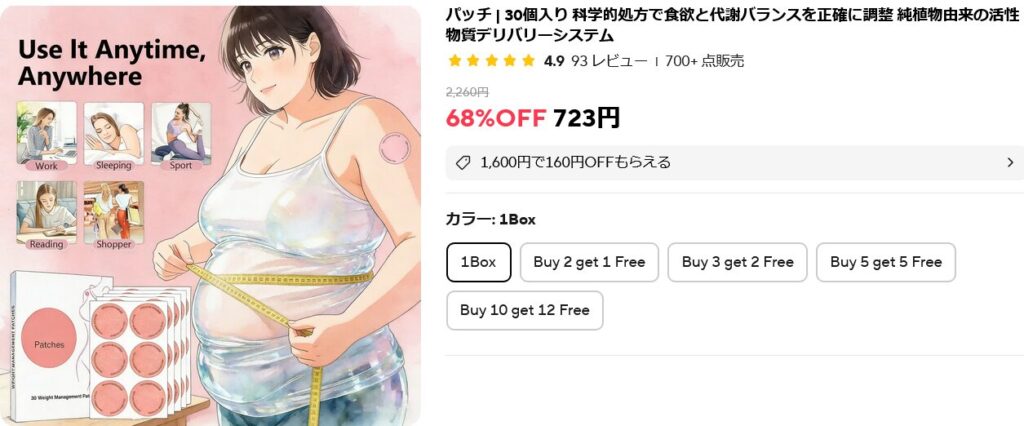Click the Sleeping activity thumbnail
Screen dimensions: 1024x426
click(114, 137)
